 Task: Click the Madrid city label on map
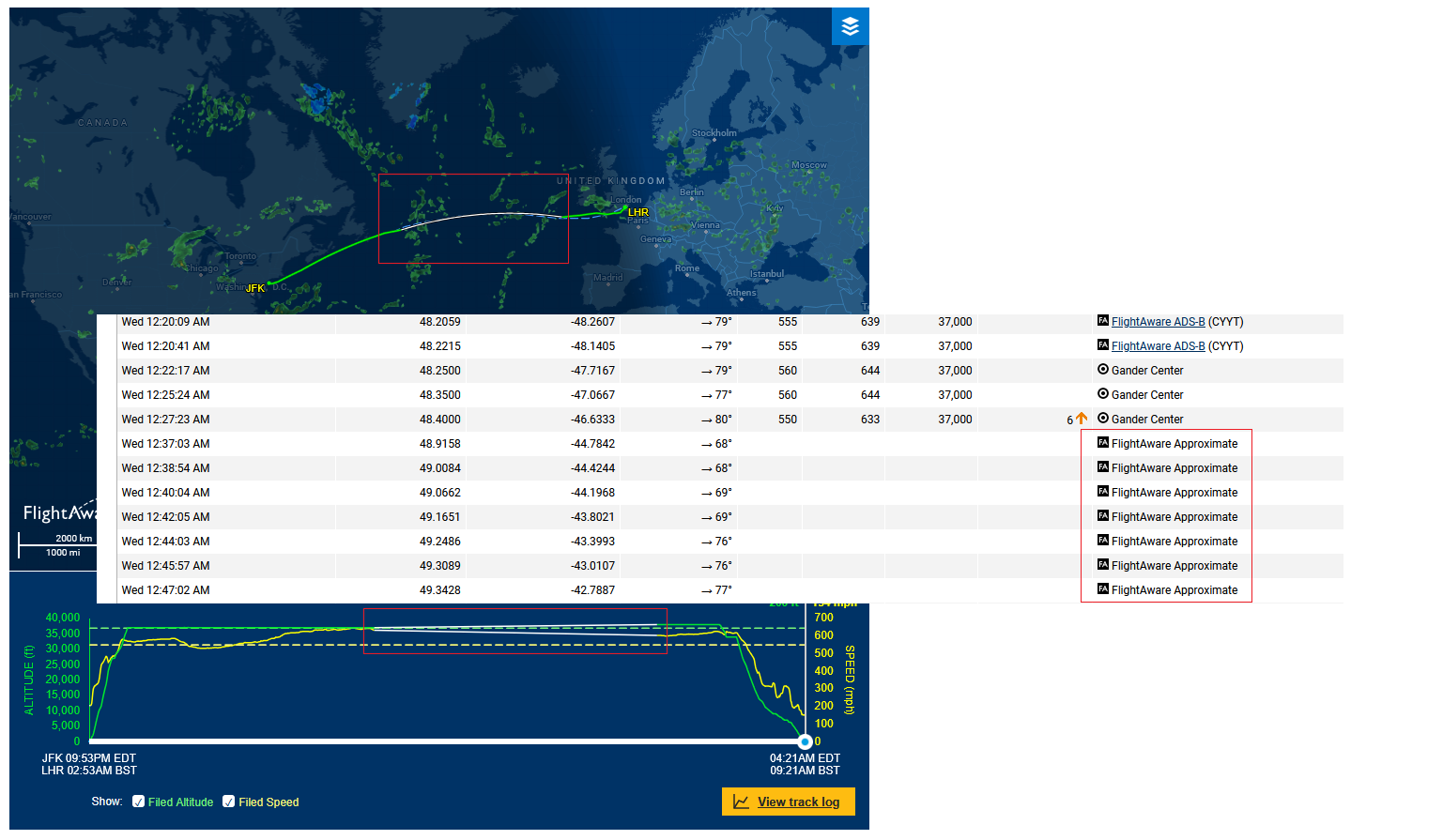[x=607, y=278]
